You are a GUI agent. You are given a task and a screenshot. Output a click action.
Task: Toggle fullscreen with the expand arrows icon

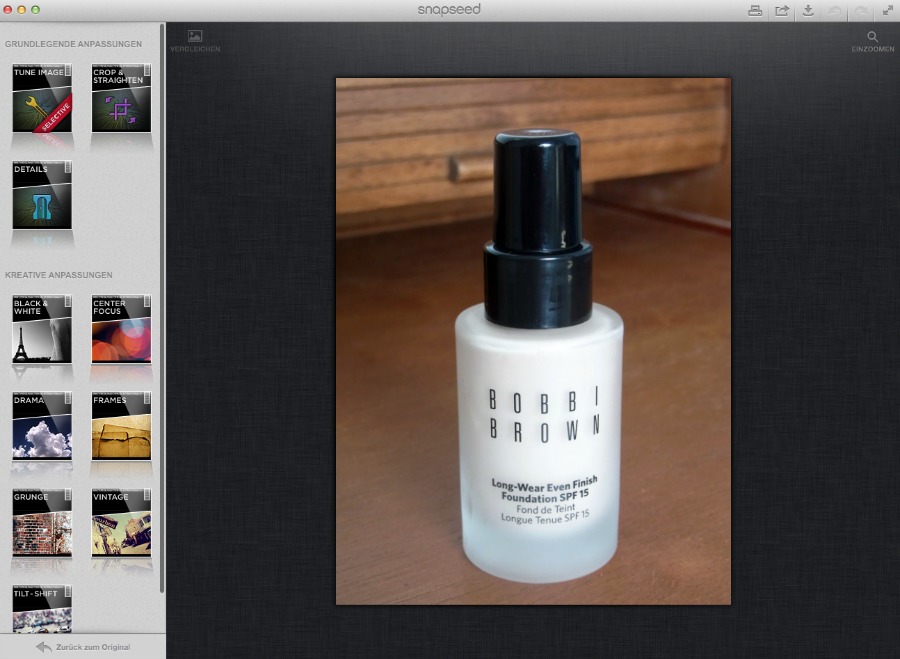pos(887,10)
